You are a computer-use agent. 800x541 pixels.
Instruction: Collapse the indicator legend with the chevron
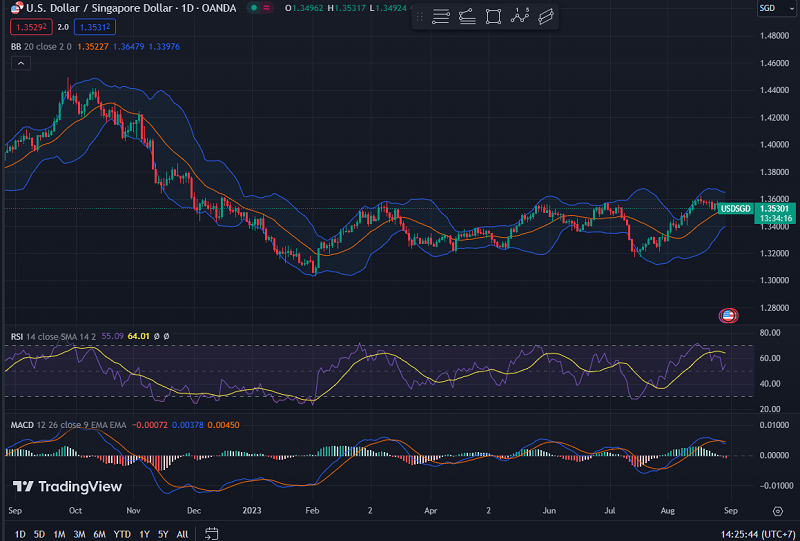click(19, 62)
